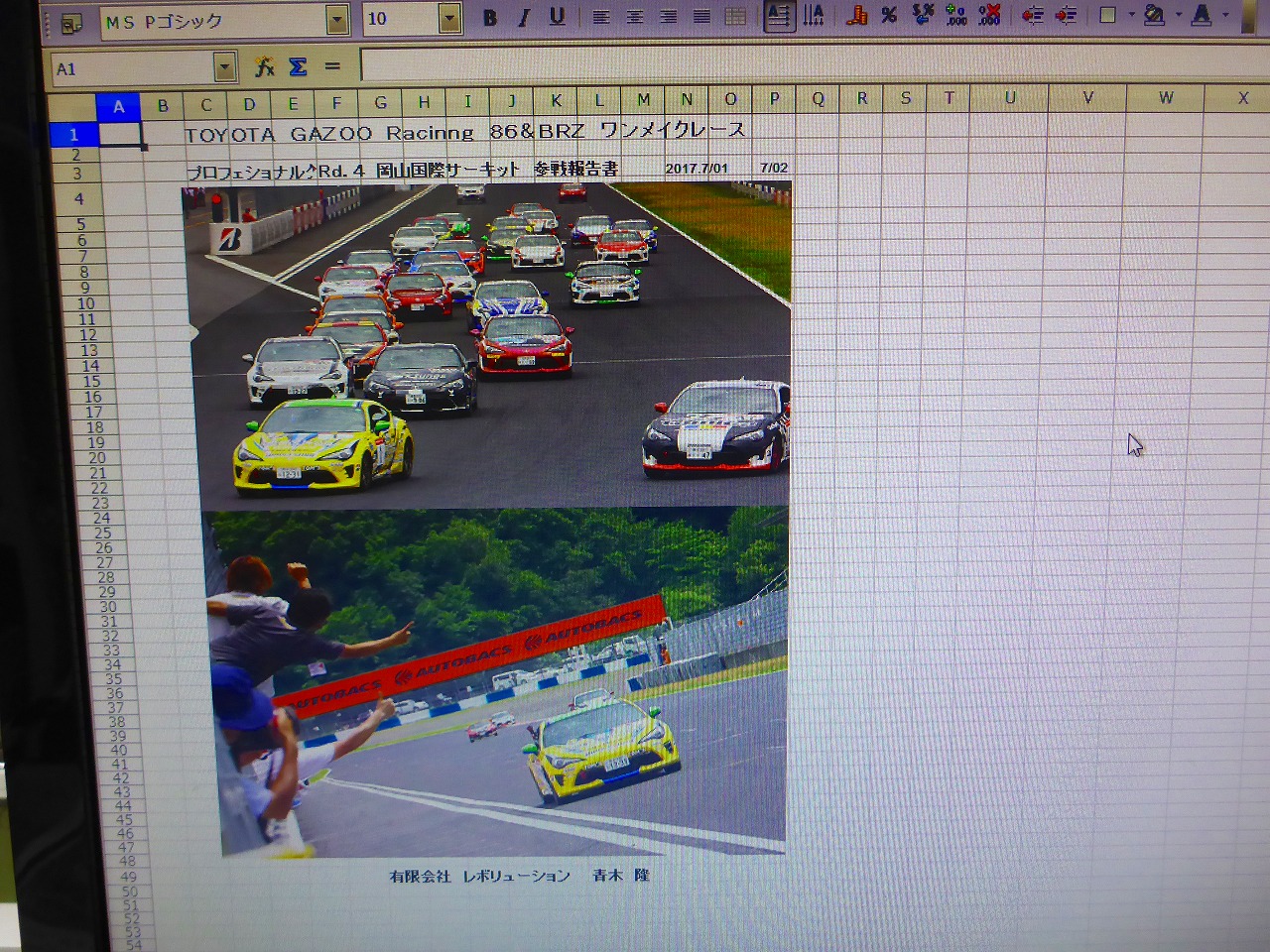Align cell text right
The height and width of the screenshot is (952, 1270).
click(x=669, y=17)
